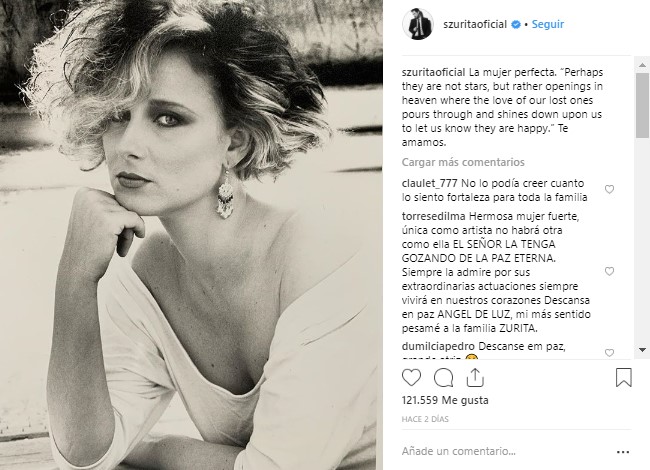Expand with Cargar más comentarios
The width and height of the screenshot is (650, 470).
461,162
